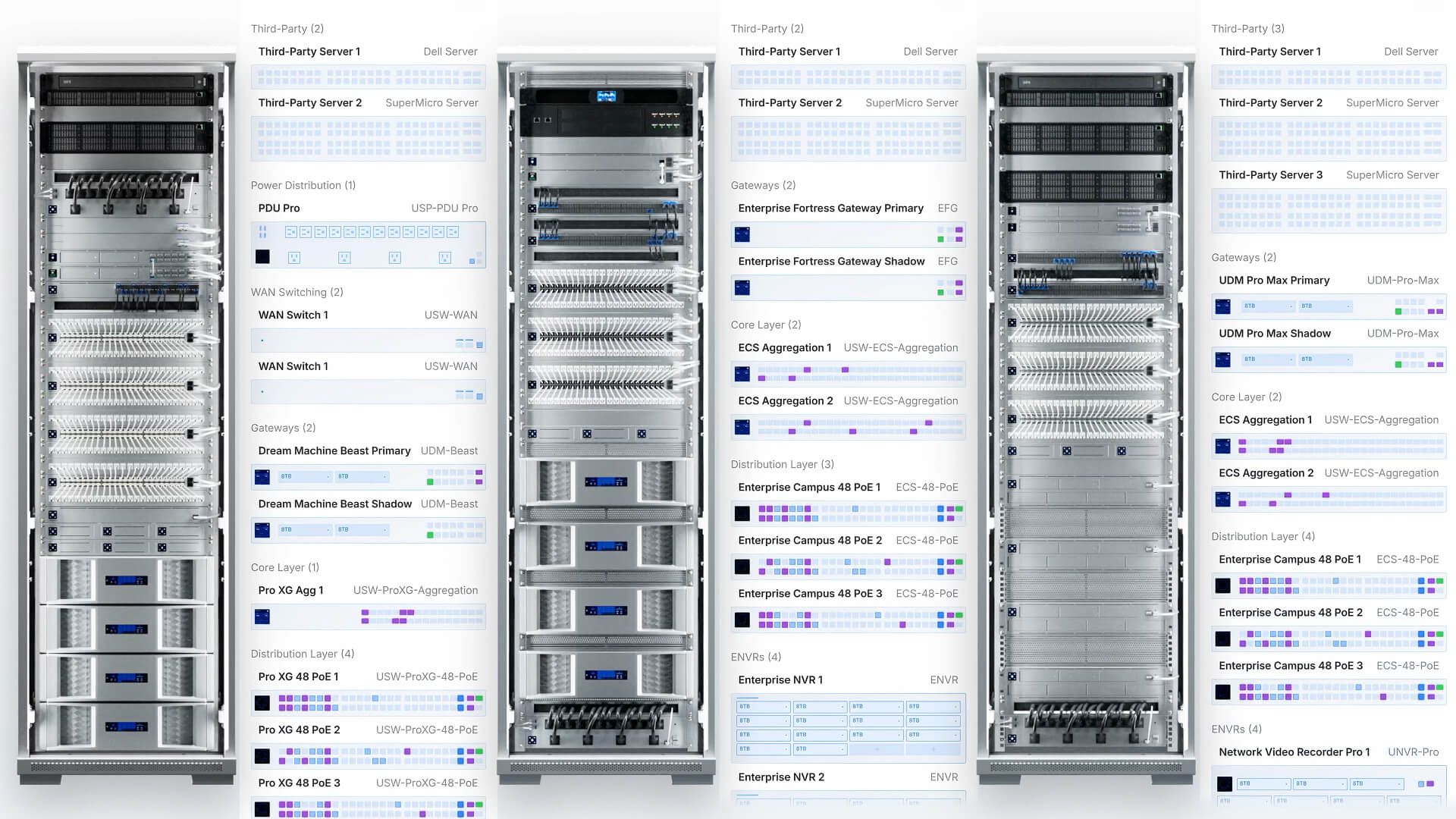Image resolution: width=1456 pixels, height=819 pixels.
Task: Click the Network Video Recorder Pro 1 name
Action: (1294, 752)
